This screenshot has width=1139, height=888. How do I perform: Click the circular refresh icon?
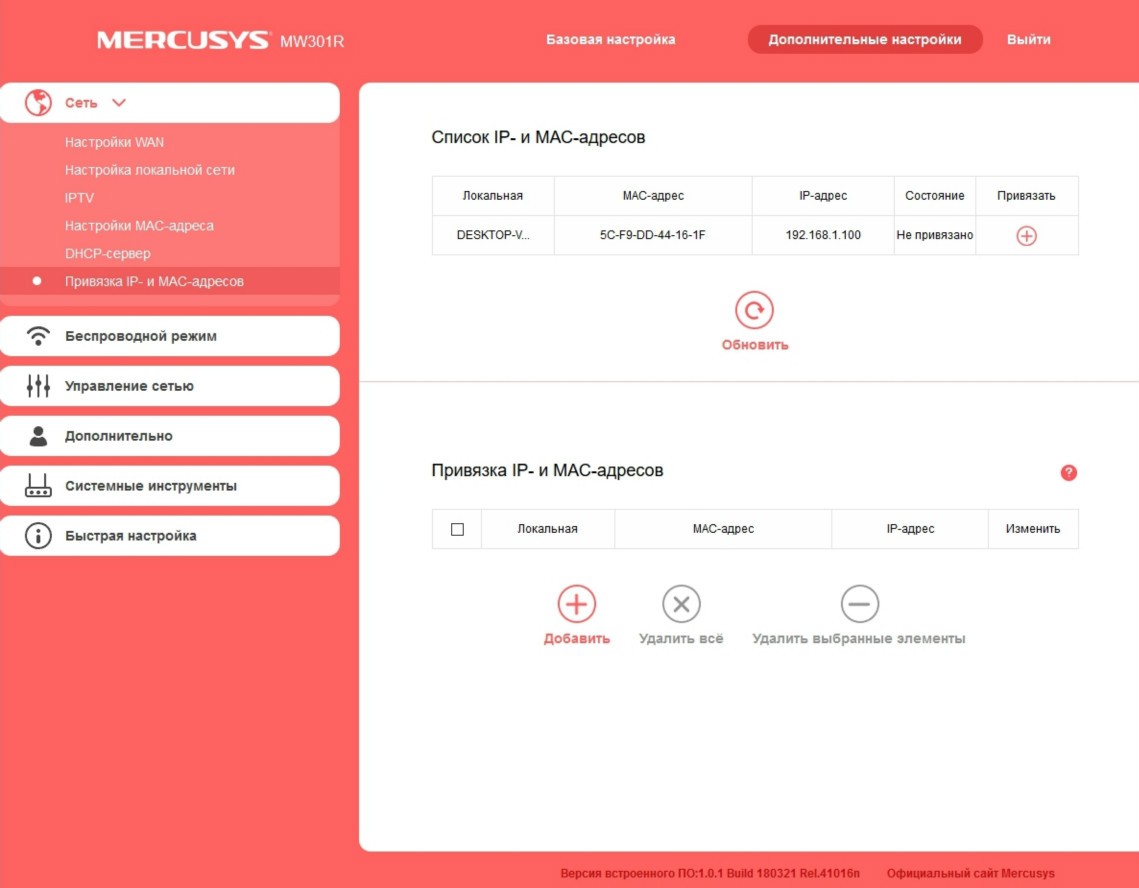click(754, 310)
